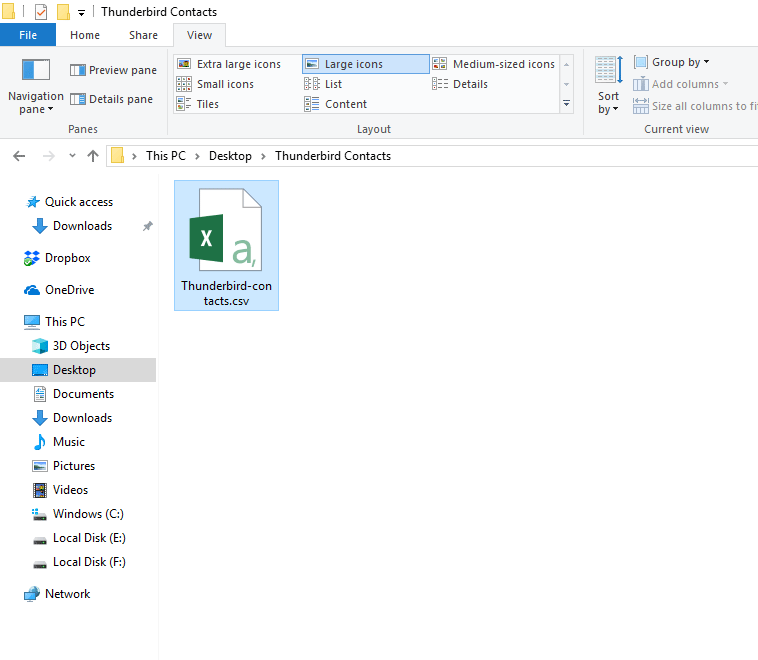Open the Navigation pane dropdown
Viewport: 758px width, 660px height.
36,87
